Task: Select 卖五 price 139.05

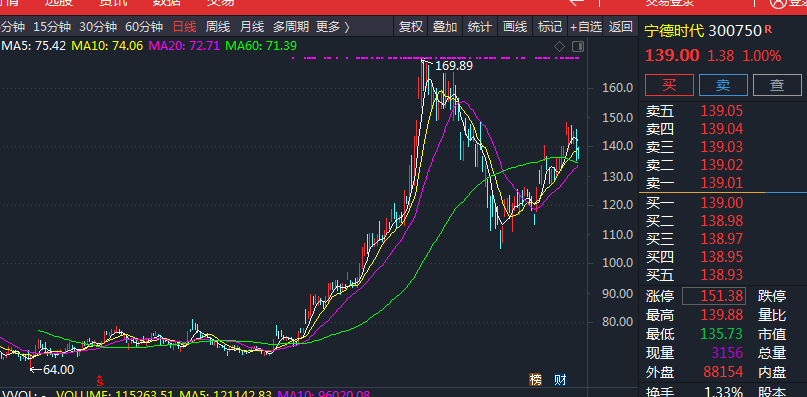Action: [722, 111]
